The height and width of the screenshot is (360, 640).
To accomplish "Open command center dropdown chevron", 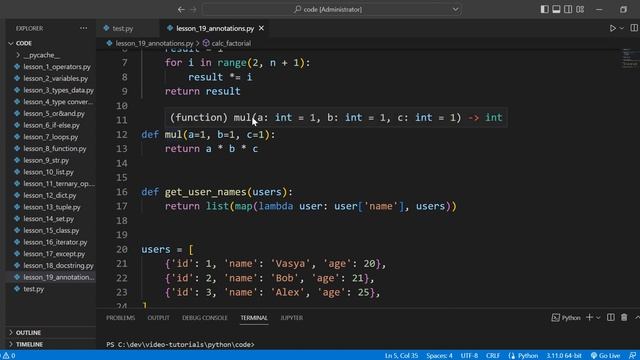I will (x=455, y=9).
